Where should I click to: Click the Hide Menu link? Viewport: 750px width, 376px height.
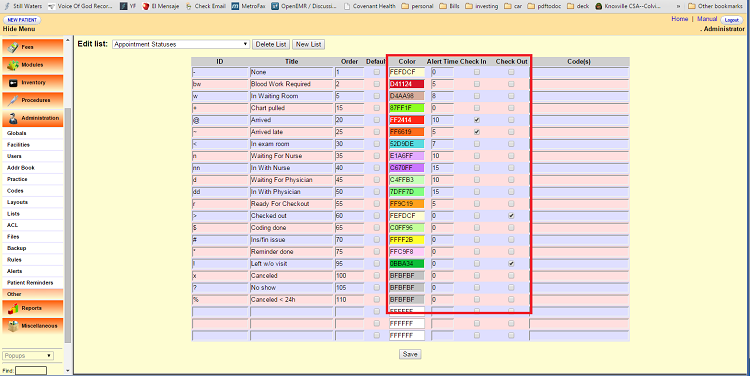pyautogui.click(x=19, y=29)
